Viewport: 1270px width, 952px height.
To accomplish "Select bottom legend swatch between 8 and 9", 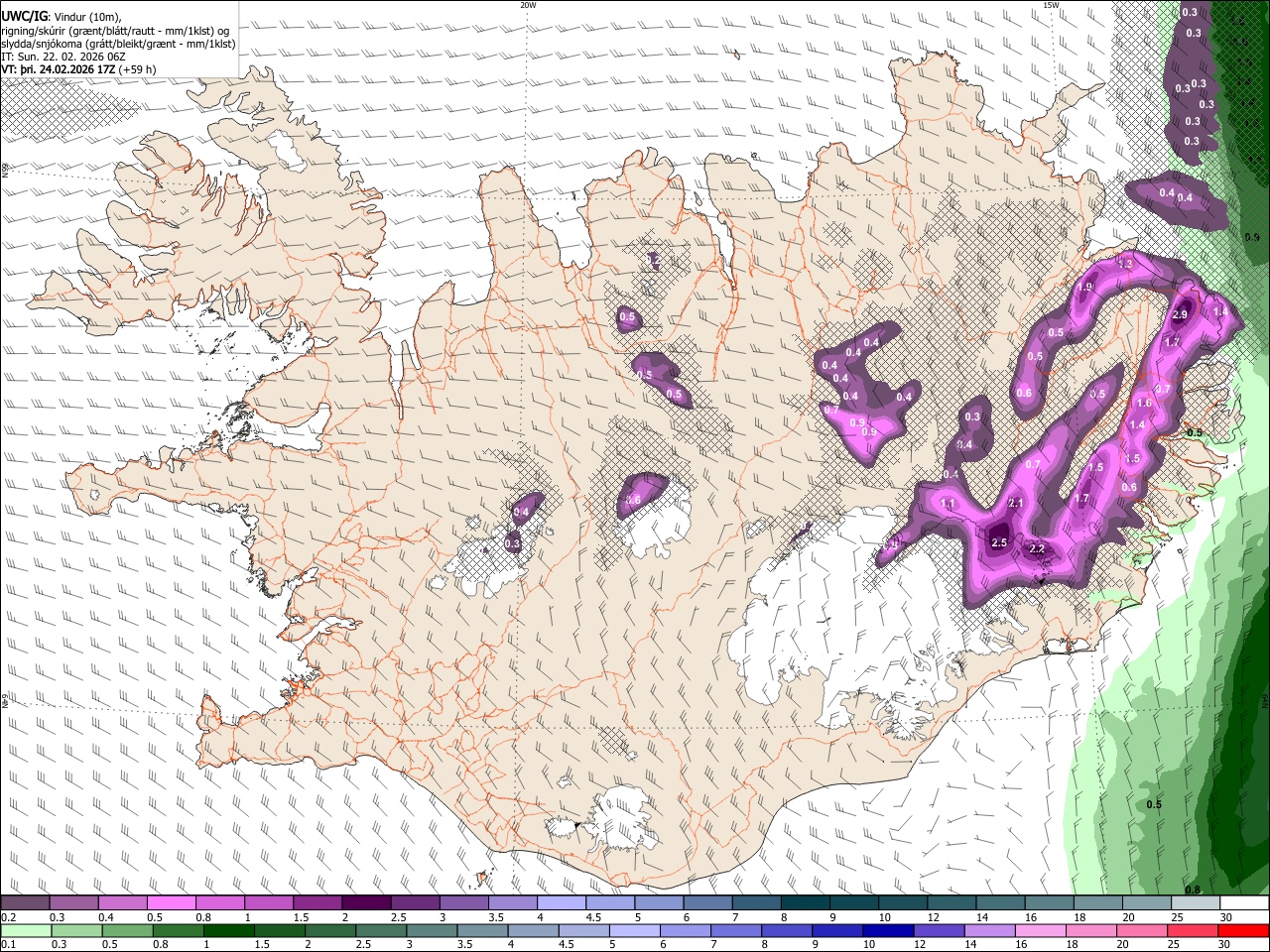I will pyautogui.click(x=788, y=931).
